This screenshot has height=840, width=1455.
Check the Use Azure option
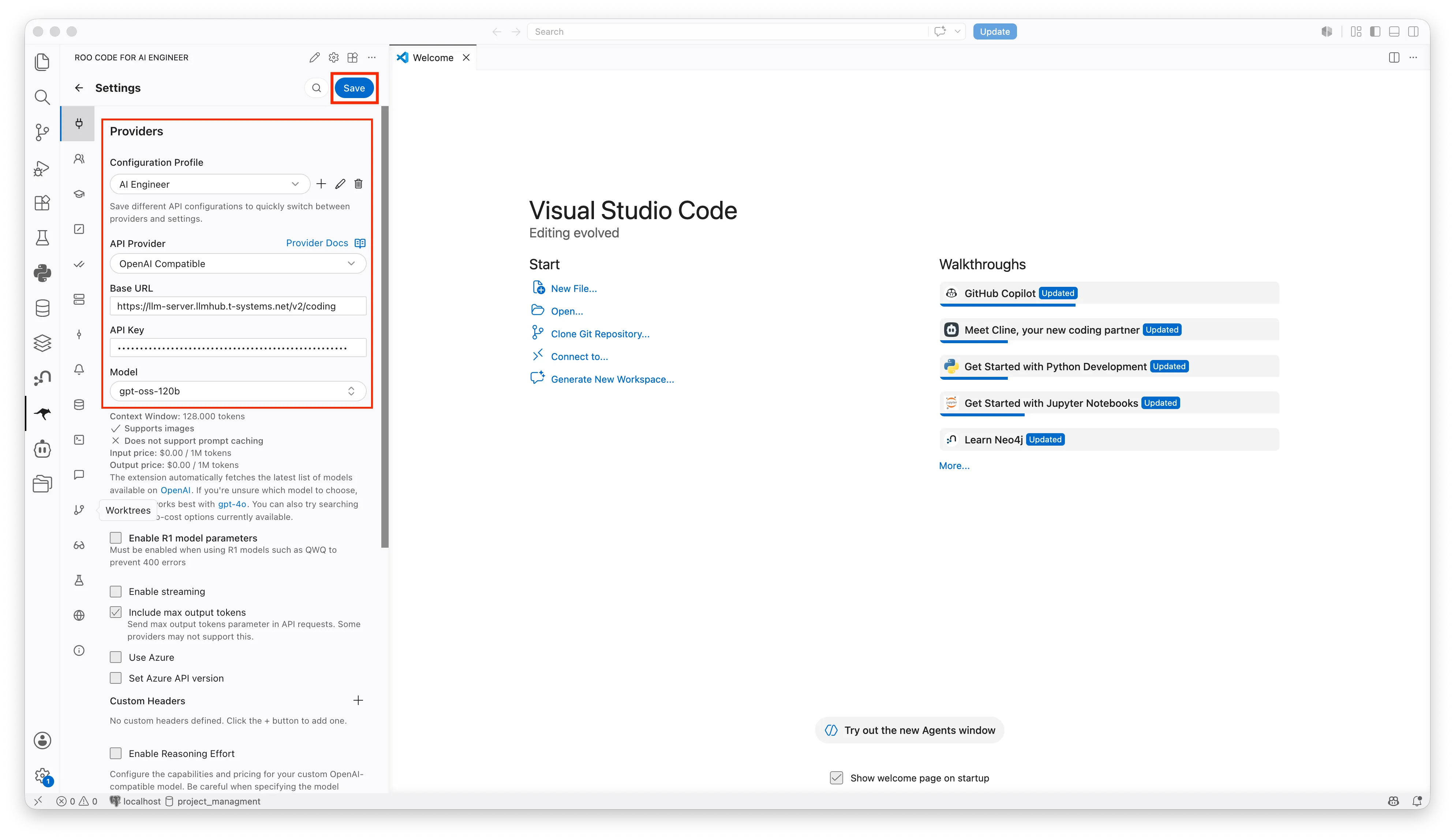pos(116,657)
